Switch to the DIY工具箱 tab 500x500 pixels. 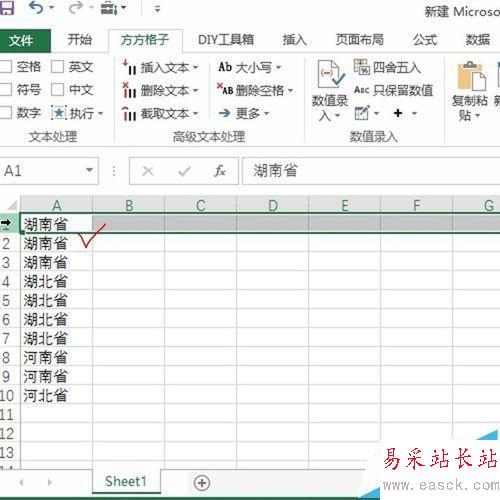pos(226,40)
